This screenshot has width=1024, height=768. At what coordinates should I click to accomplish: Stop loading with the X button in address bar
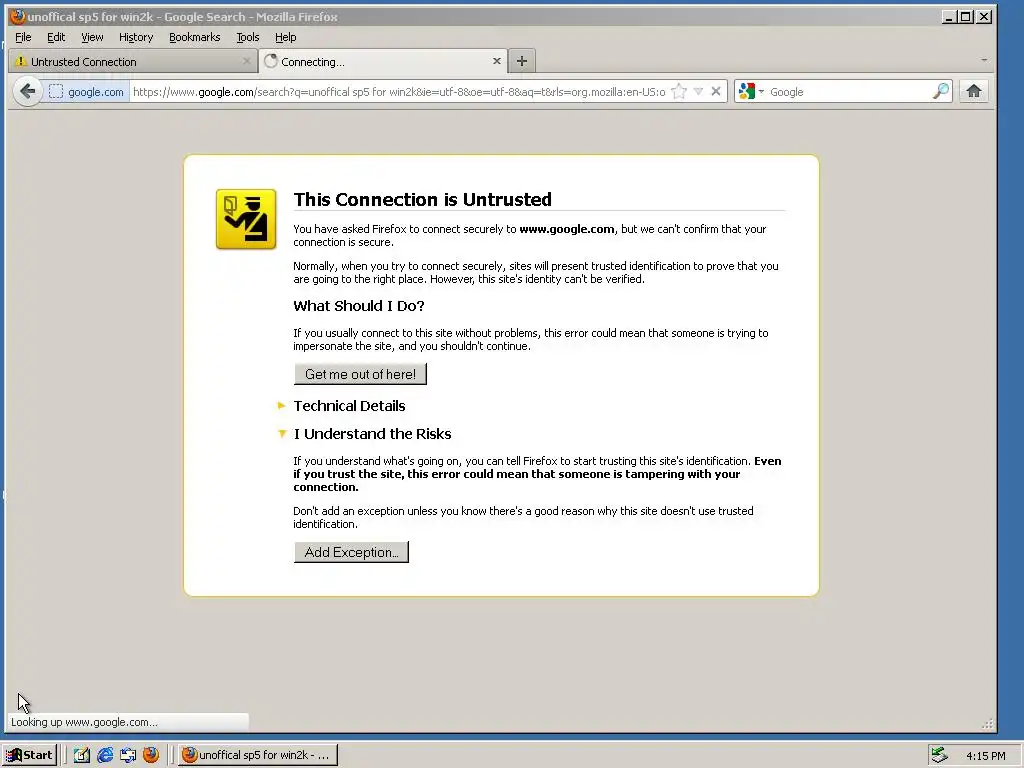click(716, 91)
